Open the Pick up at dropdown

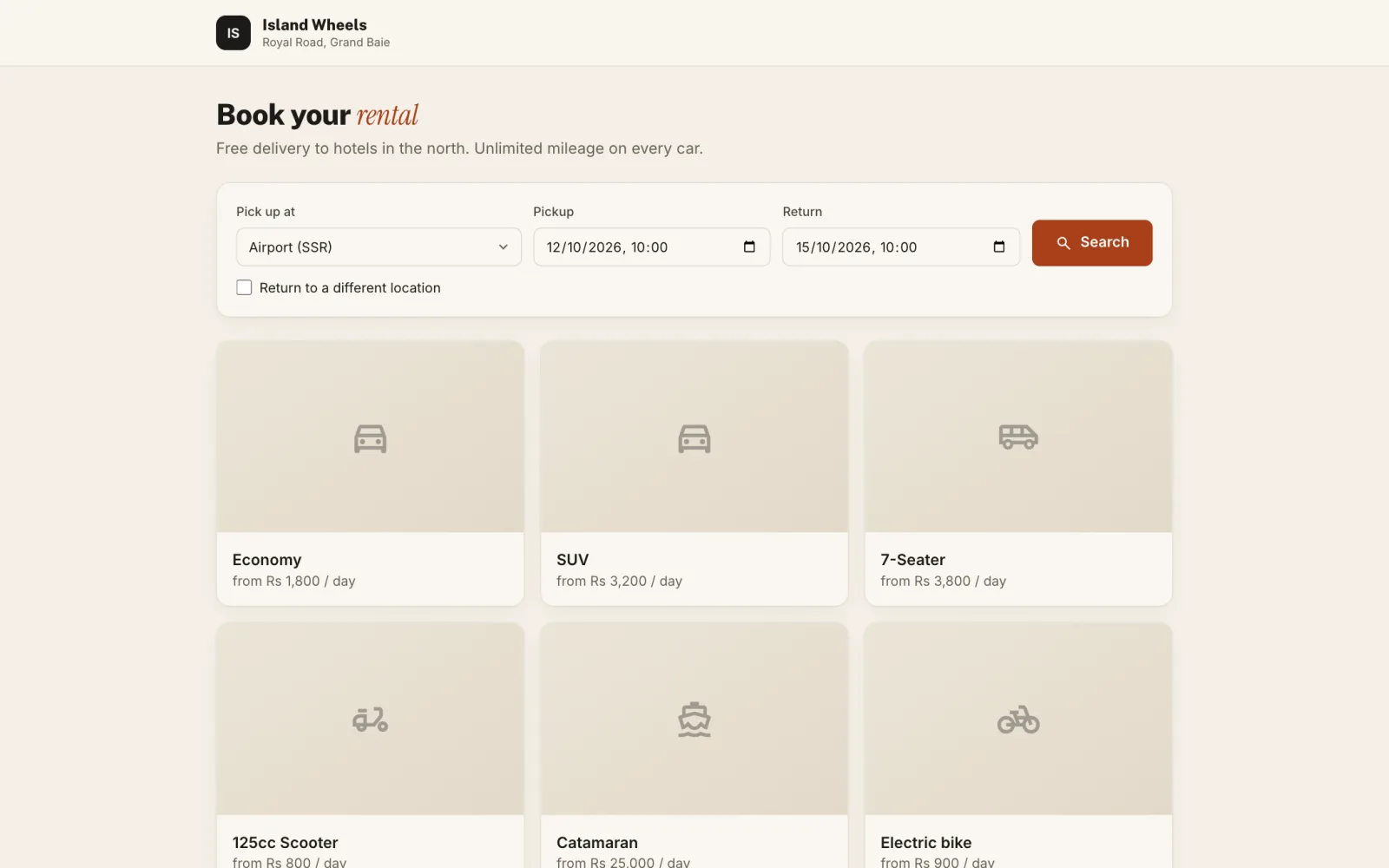pos(379,247)
